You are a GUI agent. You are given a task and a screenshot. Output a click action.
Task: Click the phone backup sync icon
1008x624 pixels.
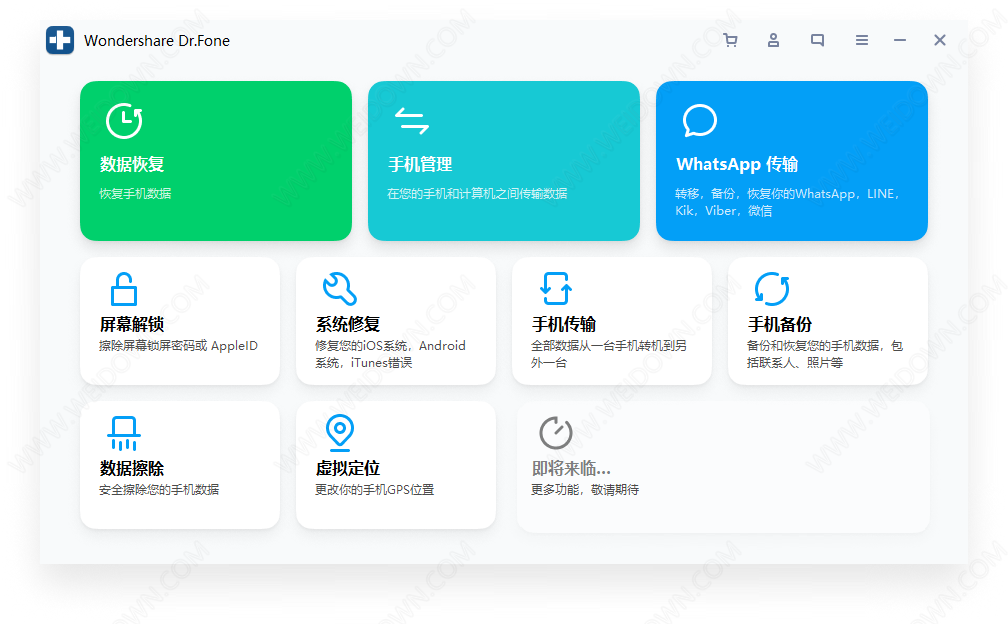(771, 289)
